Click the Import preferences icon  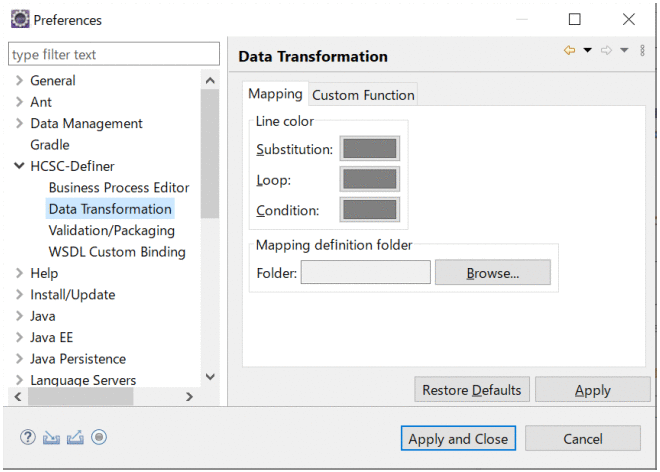click(51, 437)
